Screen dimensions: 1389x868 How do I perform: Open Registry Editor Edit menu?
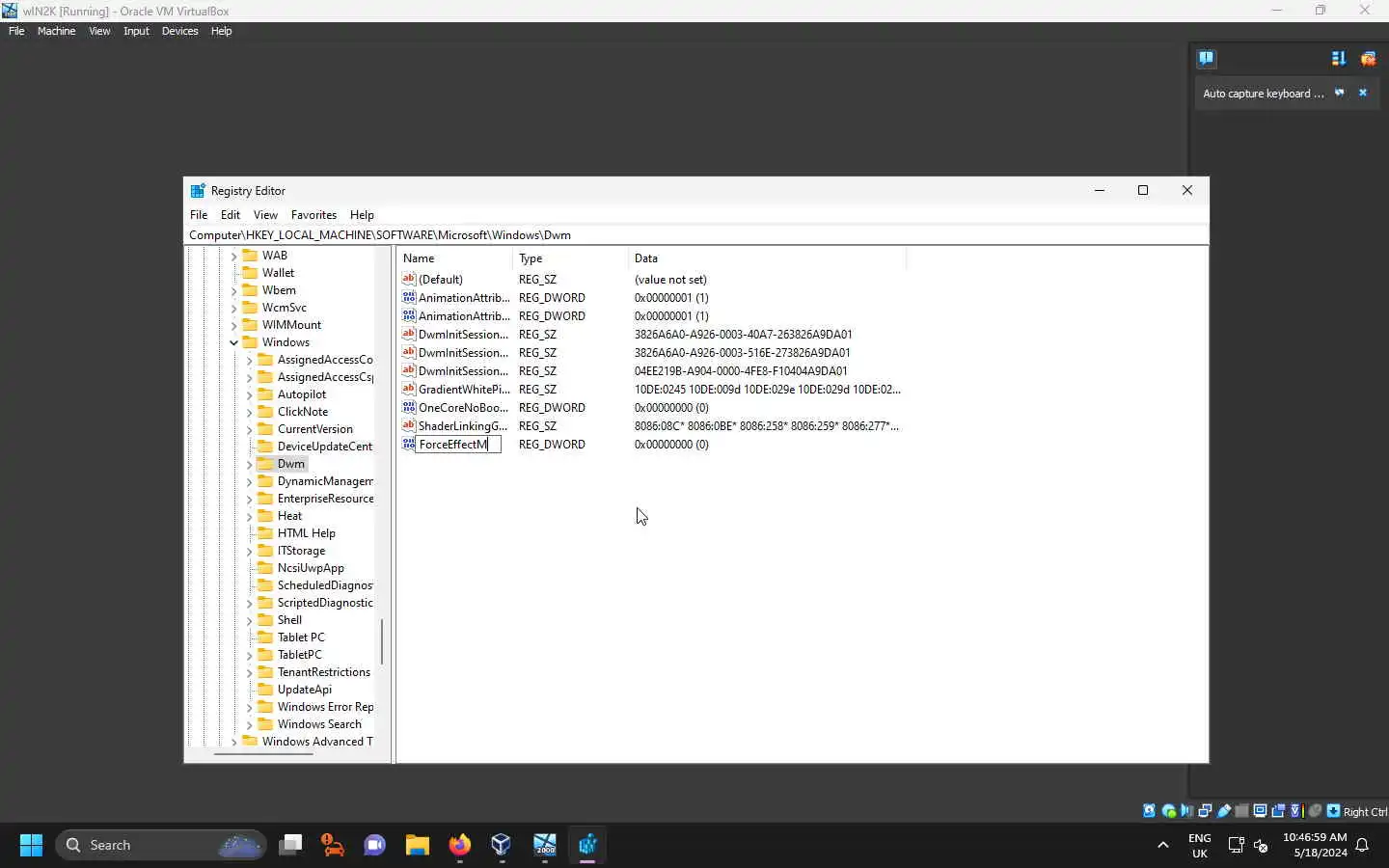[x=231, y=215]
